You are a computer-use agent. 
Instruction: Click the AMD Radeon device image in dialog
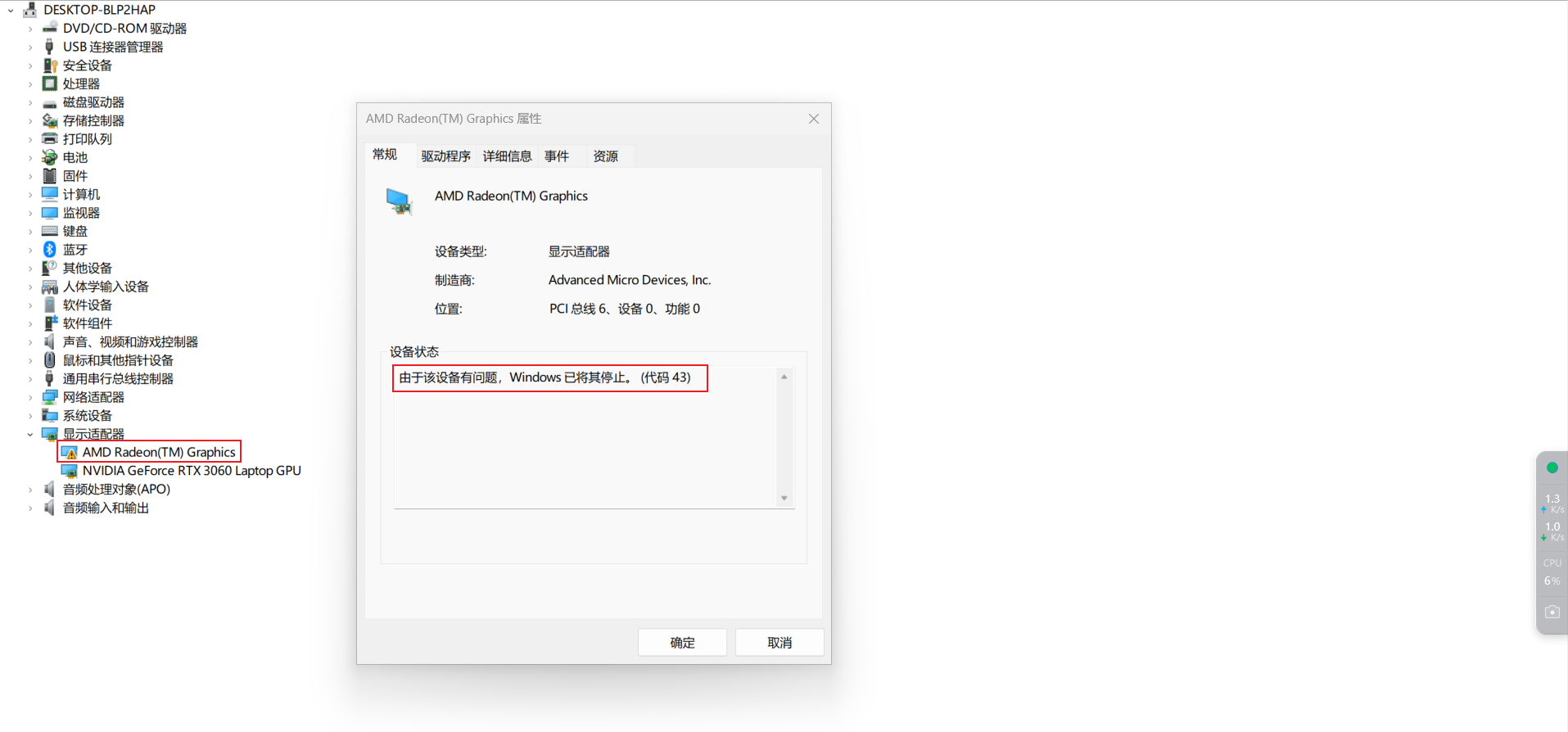click(x=400, y=201)
